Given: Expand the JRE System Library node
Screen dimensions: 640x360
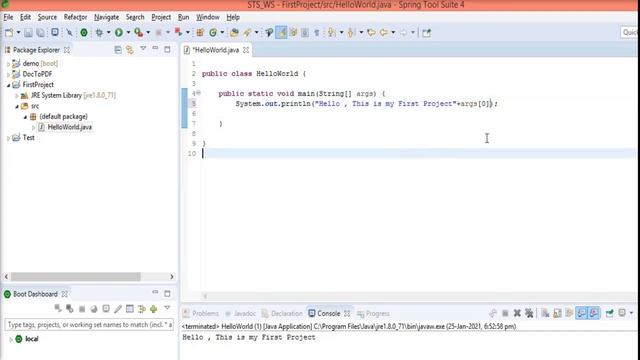Looking at the screenshot, I should click(x=17, y=96).
